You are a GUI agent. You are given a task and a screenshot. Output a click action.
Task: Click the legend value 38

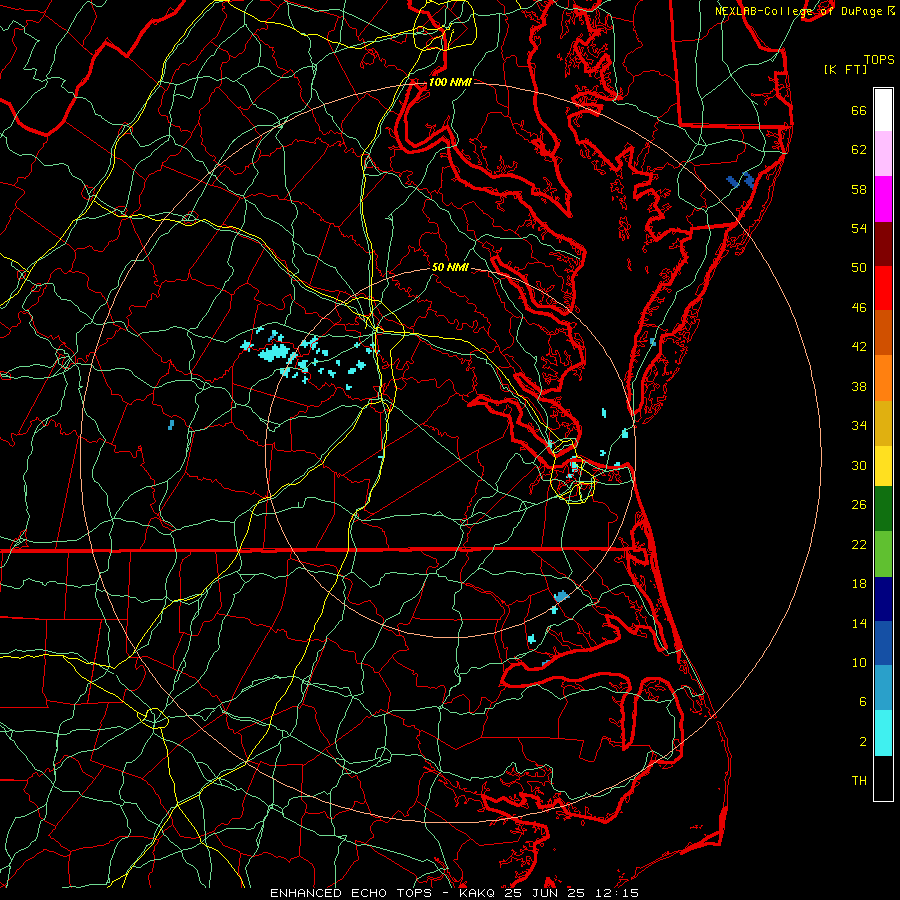coord(859,386)
